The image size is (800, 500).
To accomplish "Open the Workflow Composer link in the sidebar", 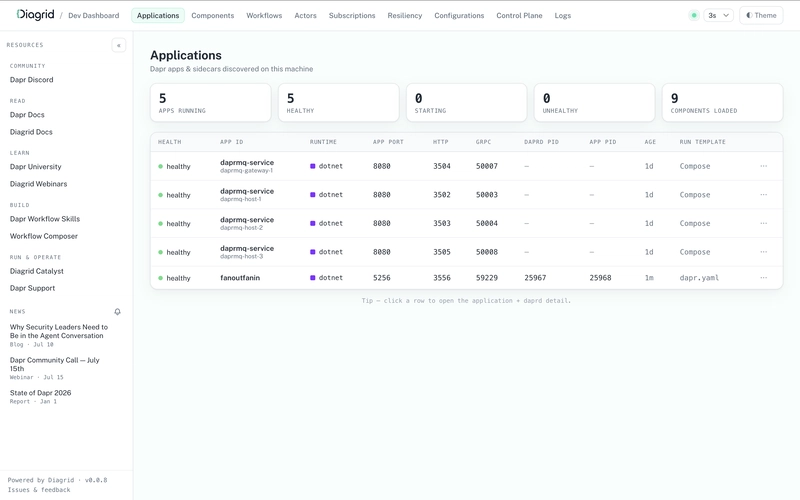I will (44, 236).
